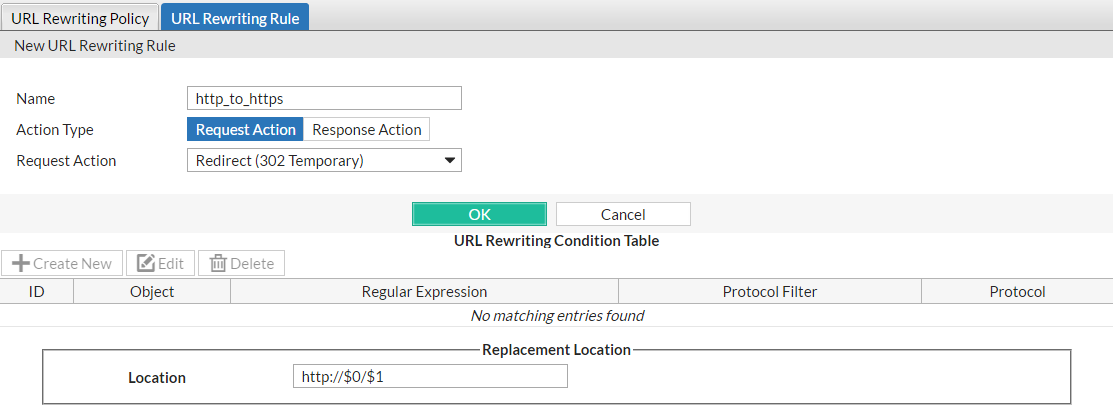Click the trash Delete icon
This screenshot has width=1113, height=406.
[218, 263]
